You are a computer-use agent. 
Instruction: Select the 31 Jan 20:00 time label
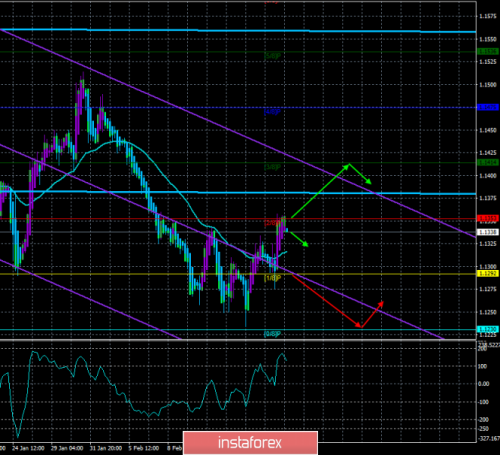pyautogui.click(x=106, y=448)
